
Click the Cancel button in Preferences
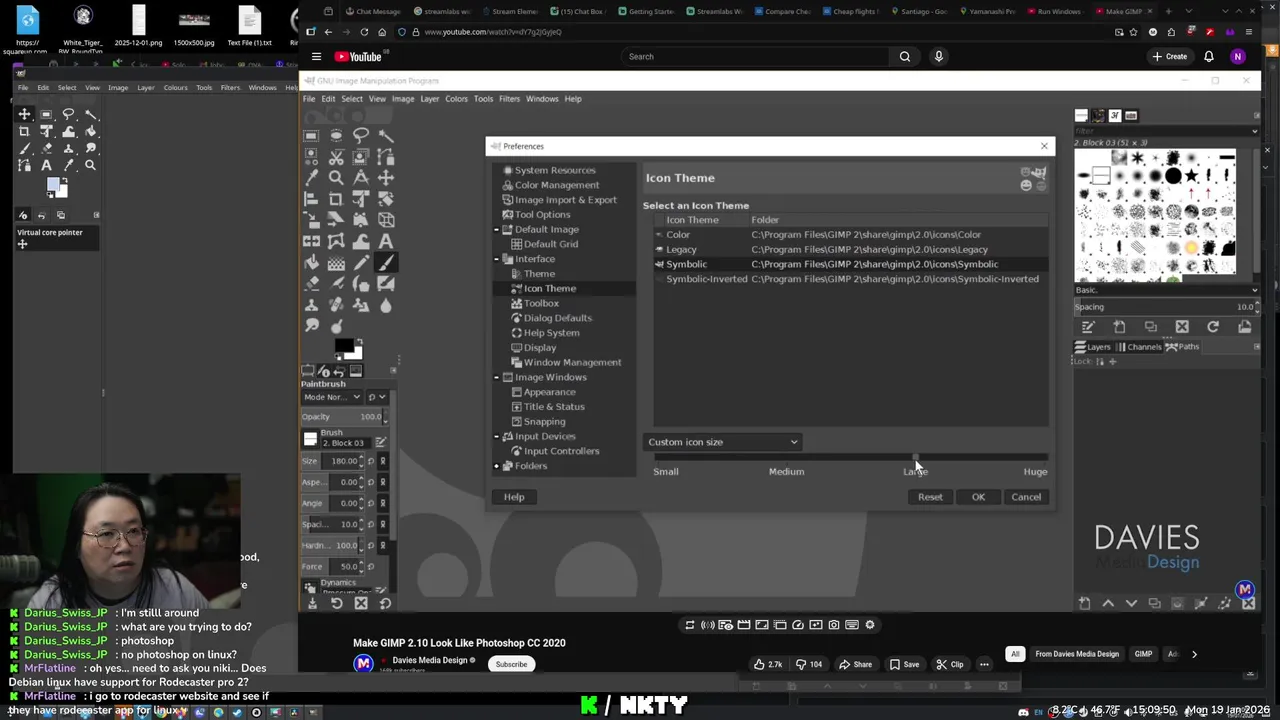(x=1026, y=497)
